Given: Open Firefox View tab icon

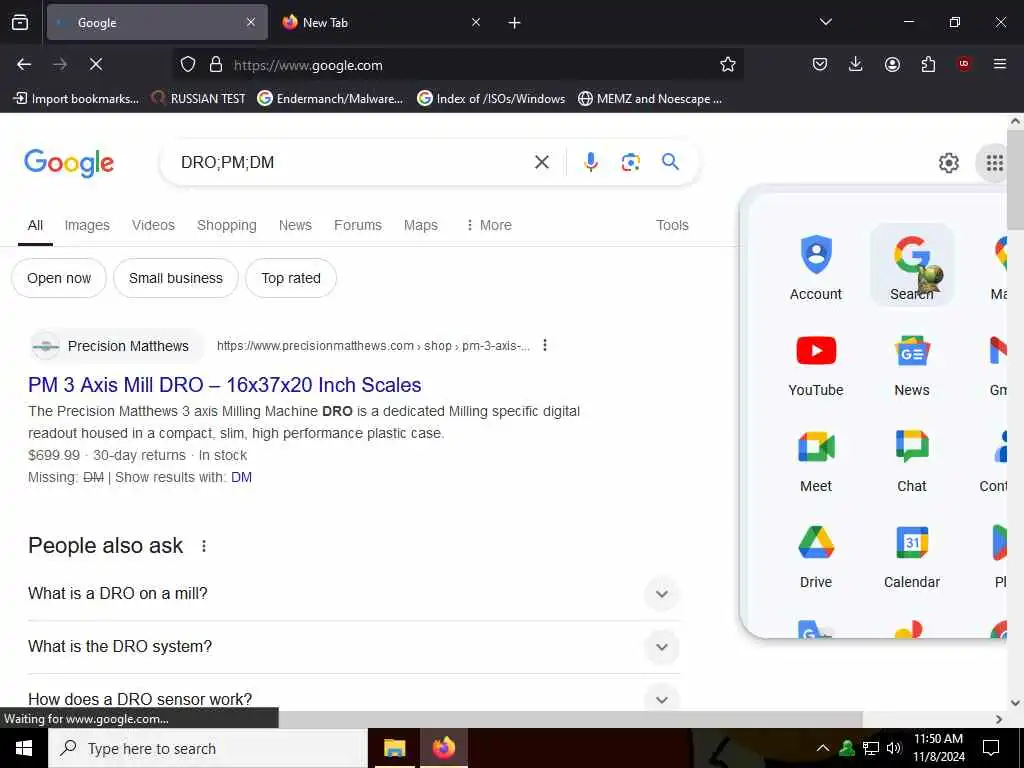Looking at the screenshot, I should (x=20, y=22).
